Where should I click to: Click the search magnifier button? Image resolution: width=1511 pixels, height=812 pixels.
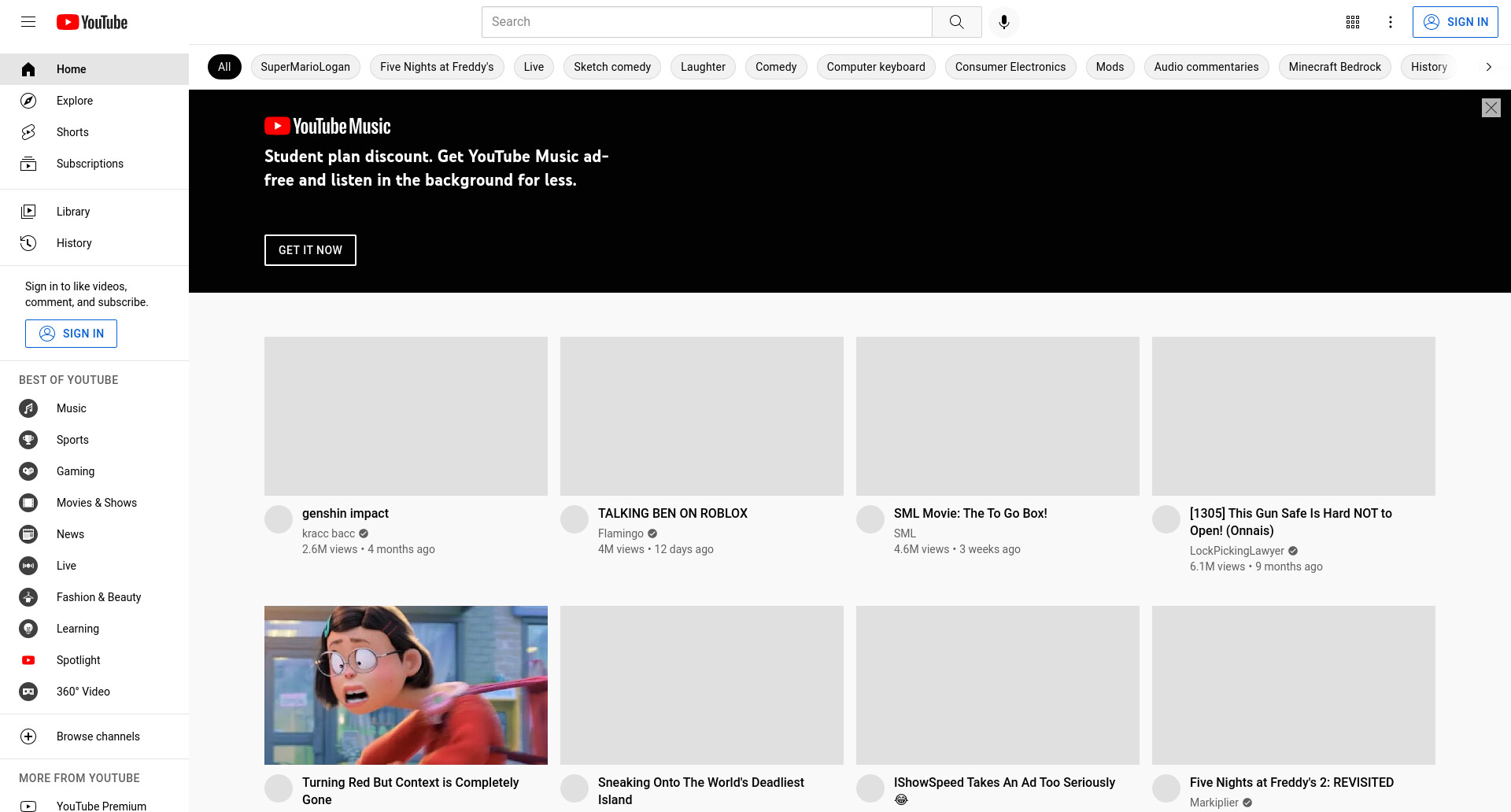[x=956, y=22]
